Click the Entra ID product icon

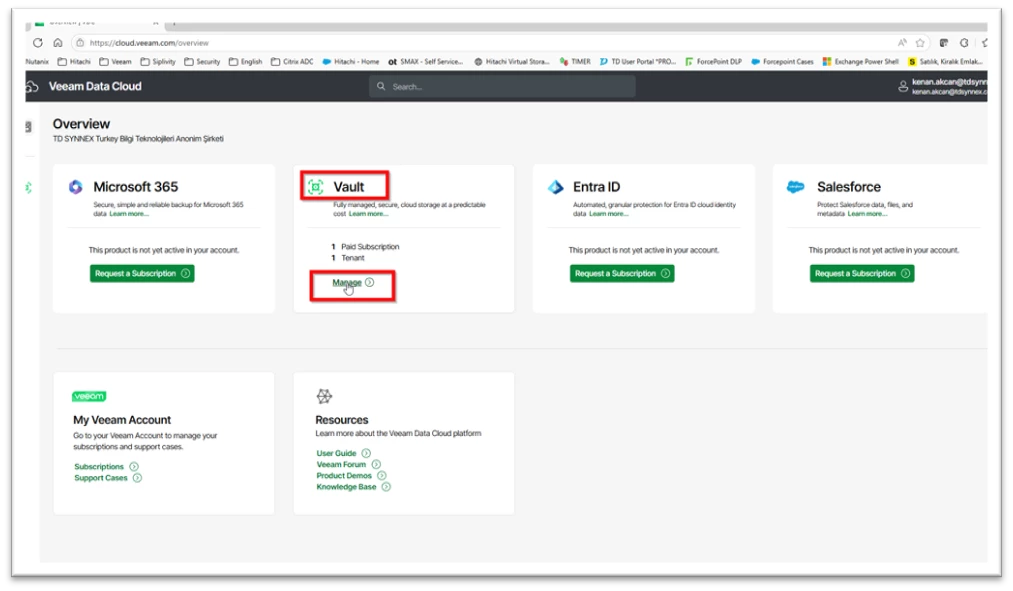(x=556, y=187)
